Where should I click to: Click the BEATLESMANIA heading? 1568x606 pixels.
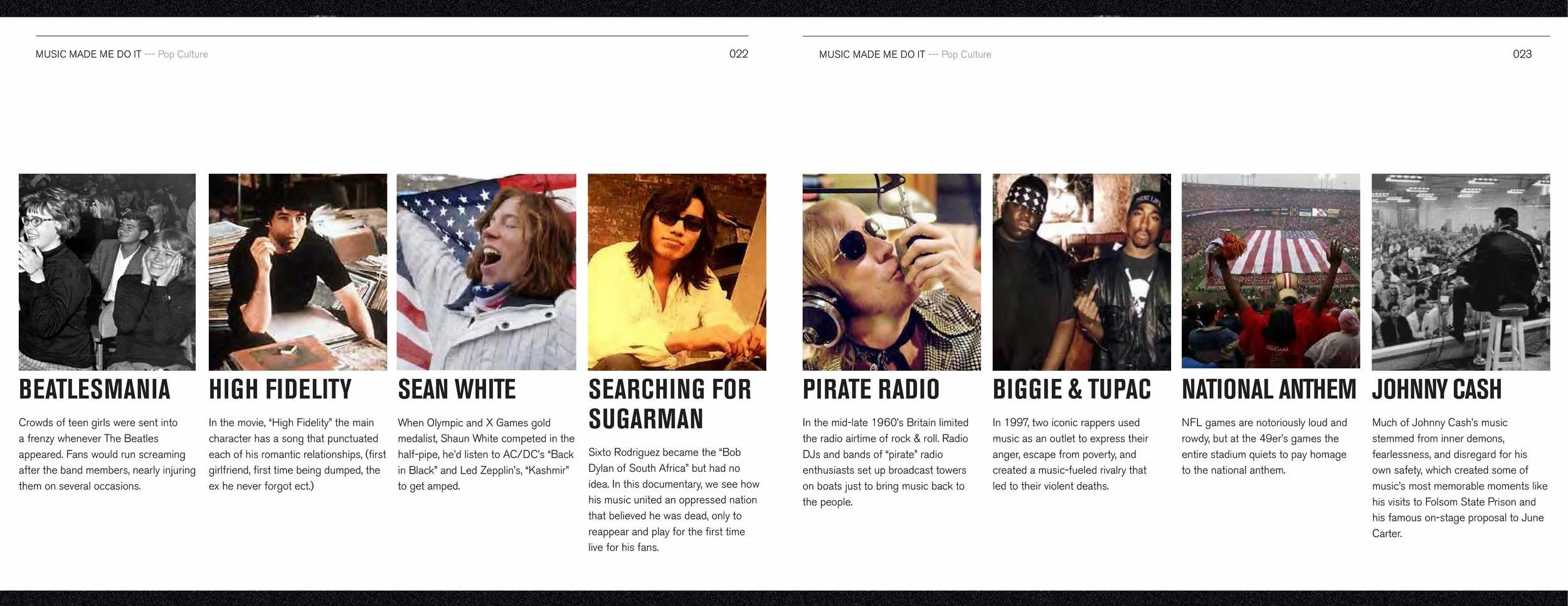click(95, 389)
